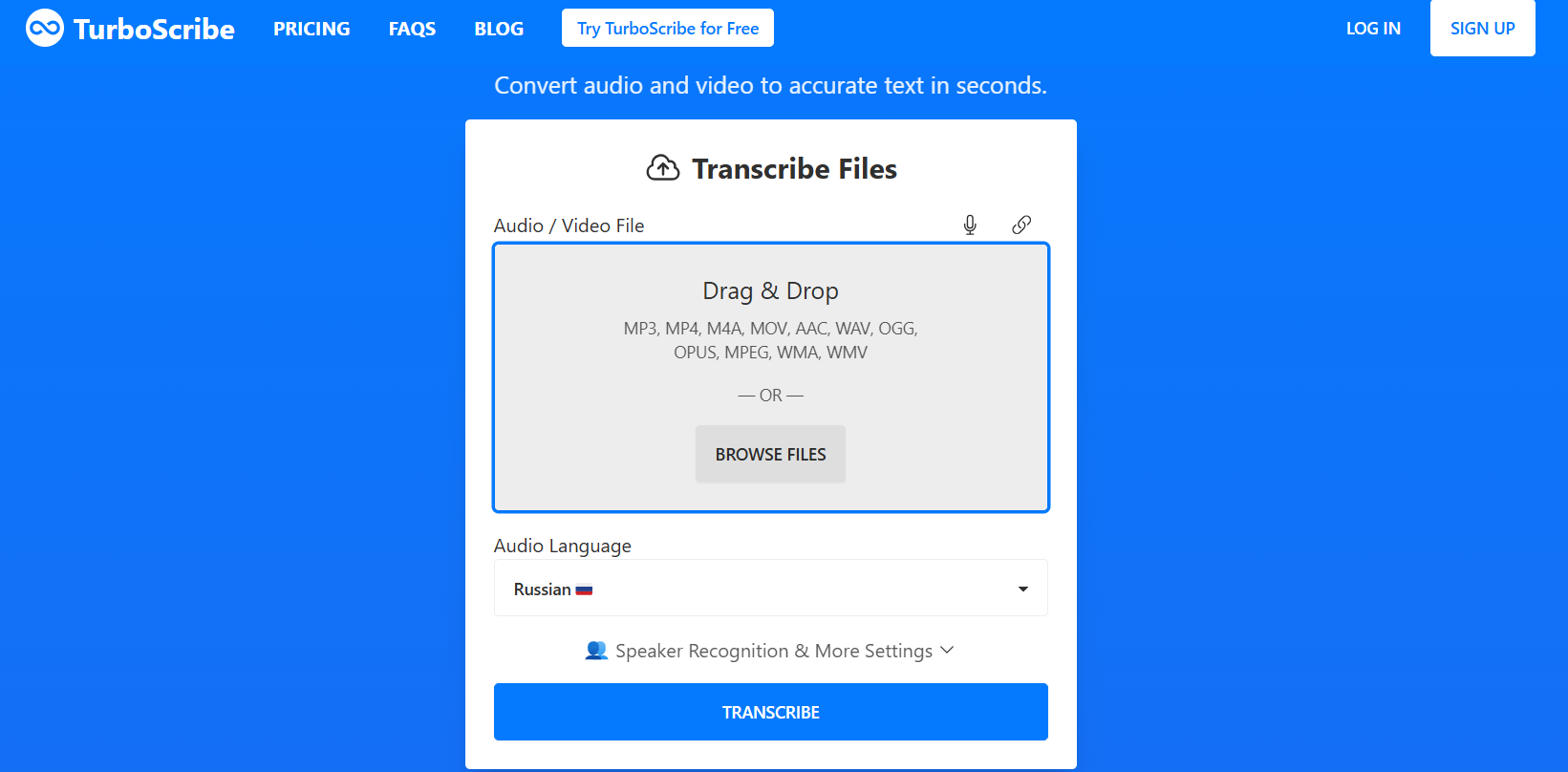1568x772 pixels.
Task: Click the 'Convert audio and video' tagline
Action: (770, 86)
